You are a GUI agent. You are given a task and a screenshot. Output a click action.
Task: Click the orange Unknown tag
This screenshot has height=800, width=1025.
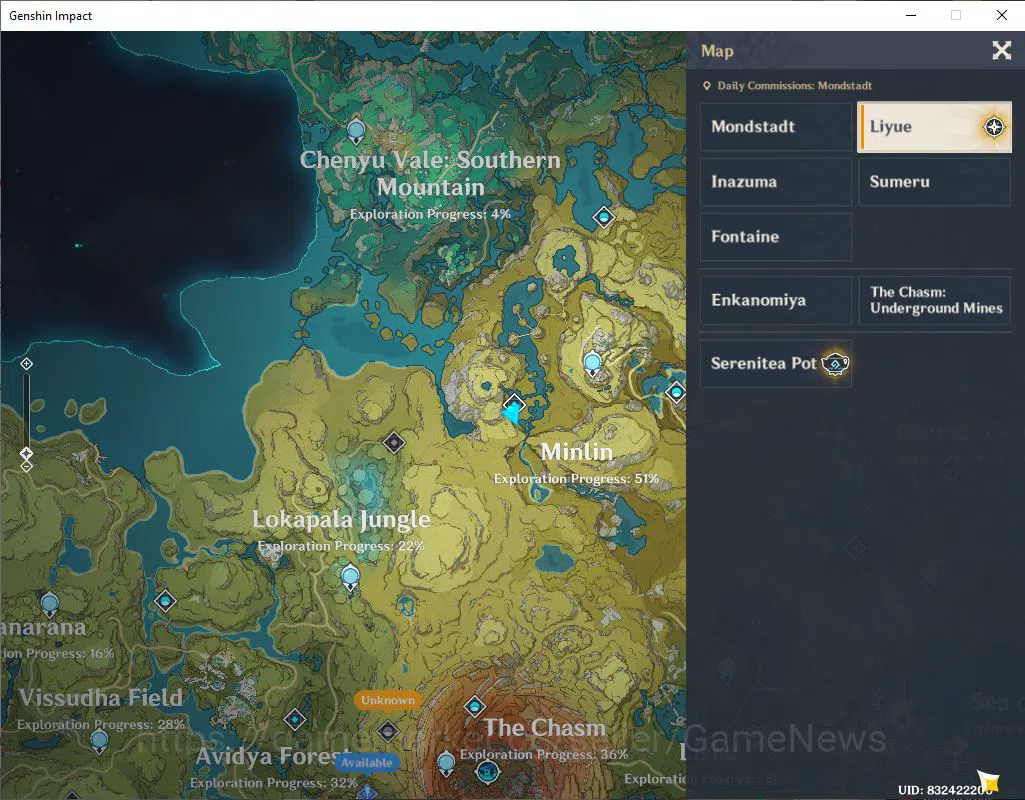click(388, 700)
